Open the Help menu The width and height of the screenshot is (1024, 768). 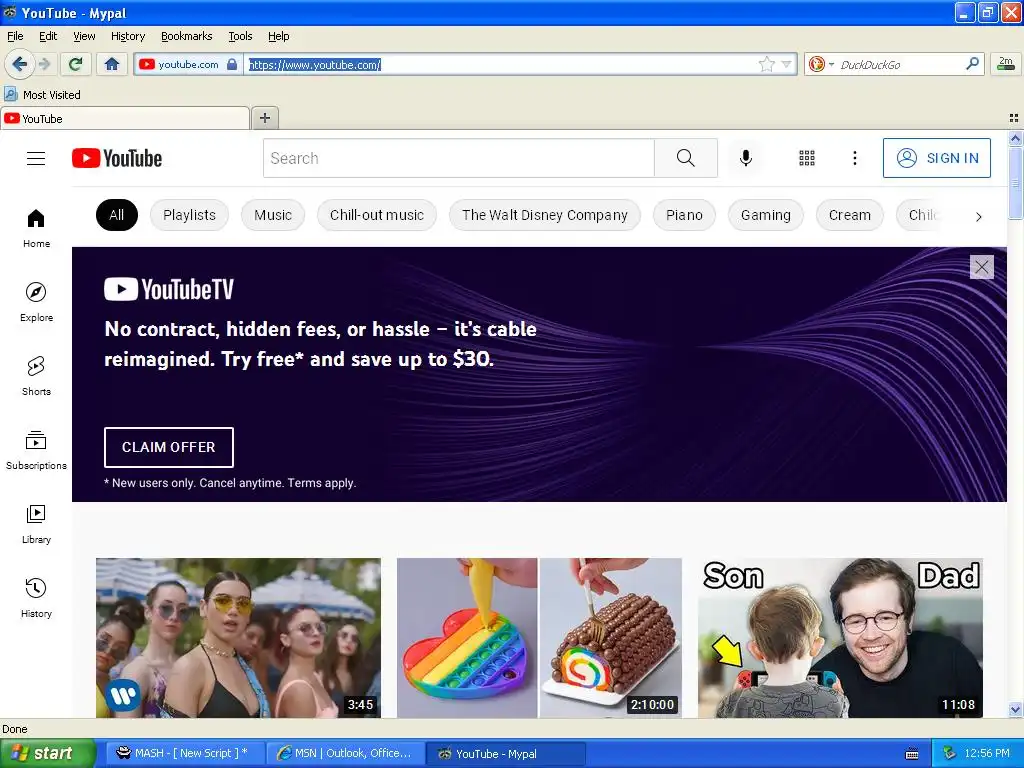(x=278, y=36)
